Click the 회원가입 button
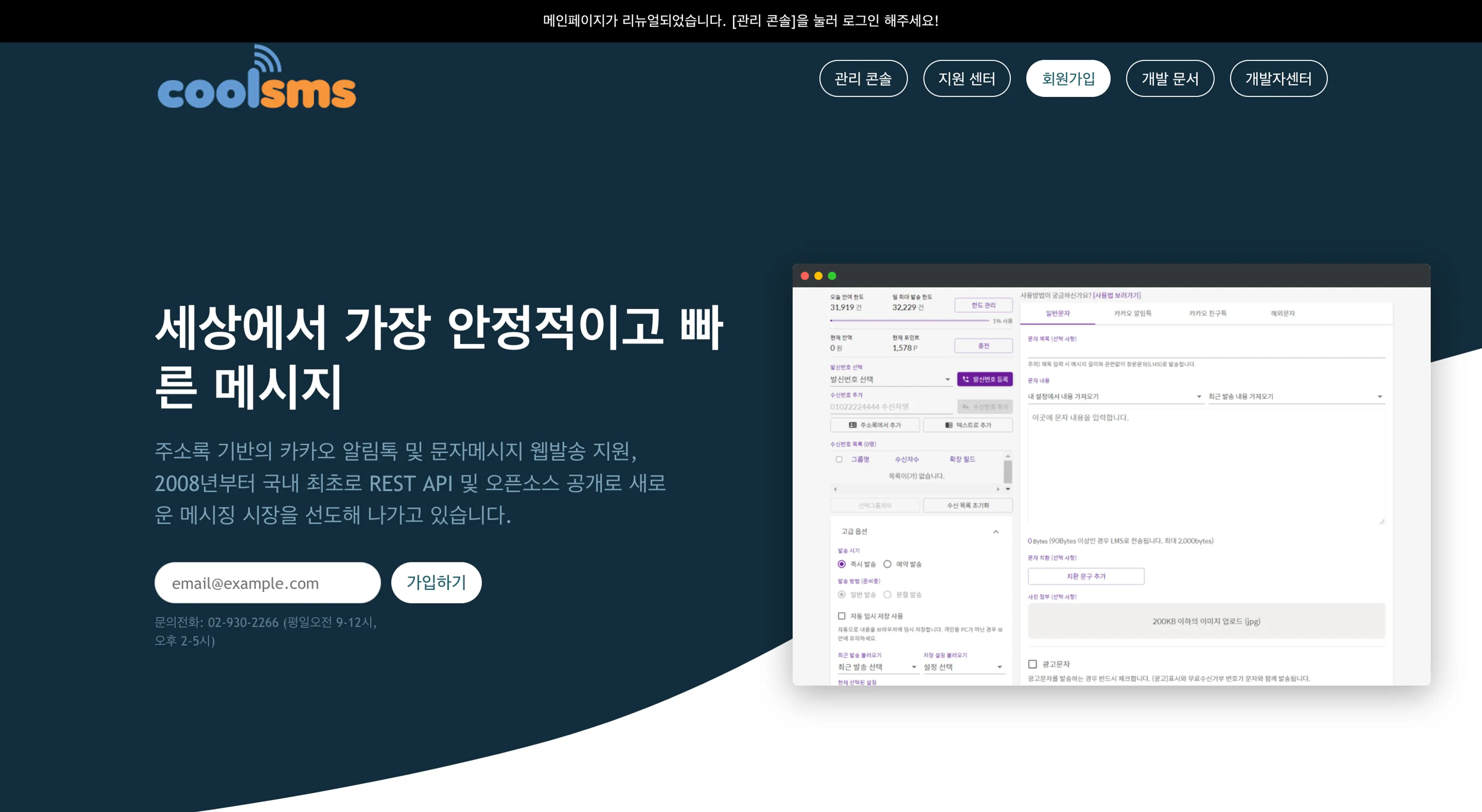The image size is (1482, 812). coord(1068,78)
